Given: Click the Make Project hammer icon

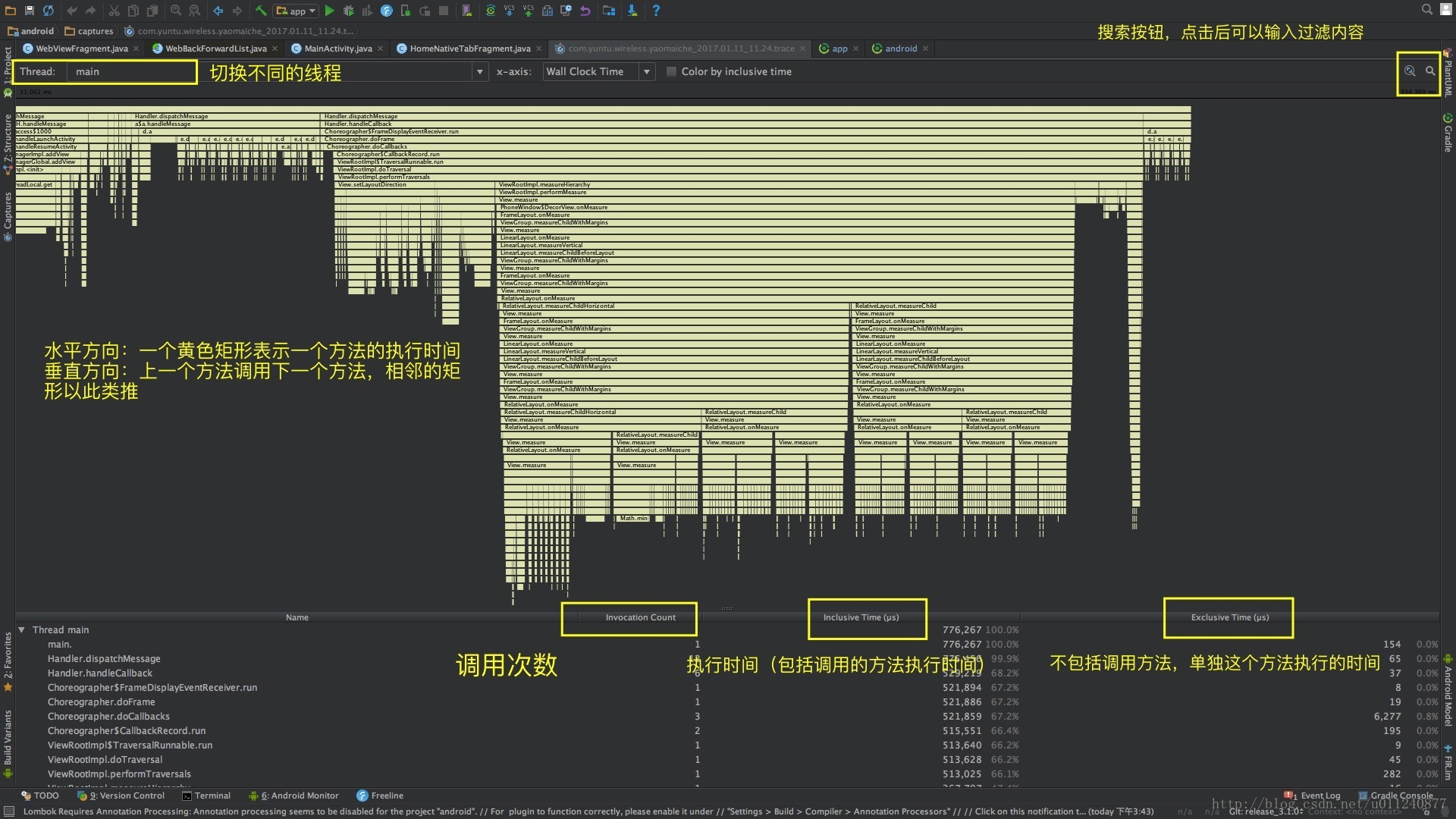Looking at the screenshot, I should tap(261, 11).
